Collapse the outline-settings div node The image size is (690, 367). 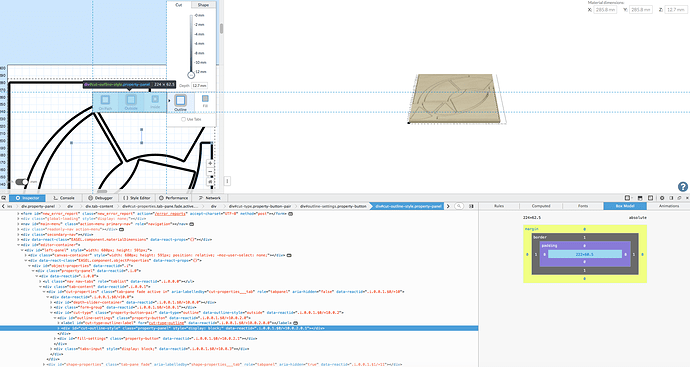tap(55, 318)
